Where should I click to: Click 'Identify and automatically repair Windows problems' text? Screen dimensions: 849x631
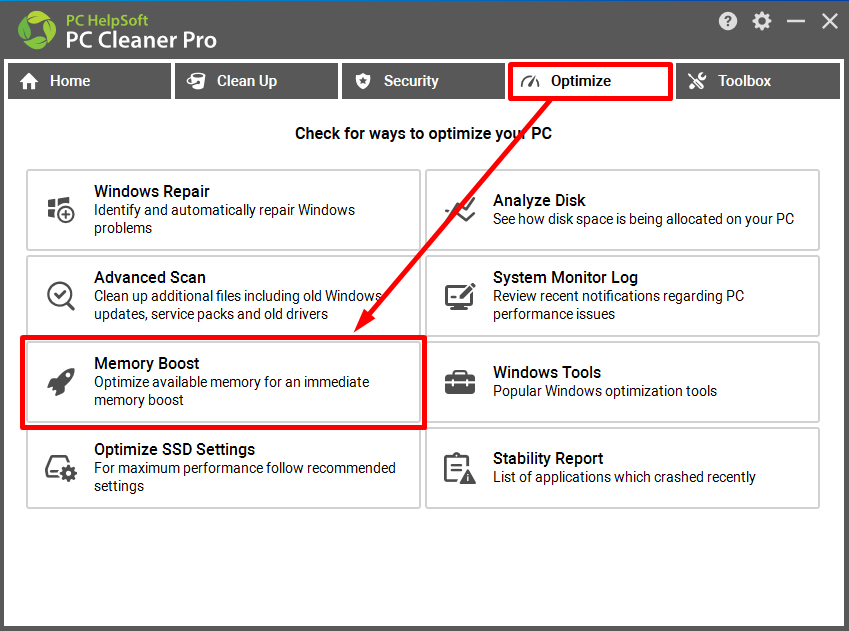click(x=224, y=219)
